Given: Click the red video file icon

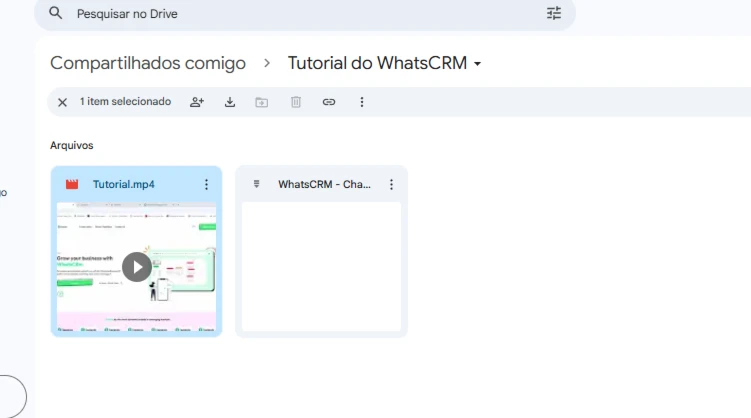Looking at the screenshot, I should pos(72,184).
